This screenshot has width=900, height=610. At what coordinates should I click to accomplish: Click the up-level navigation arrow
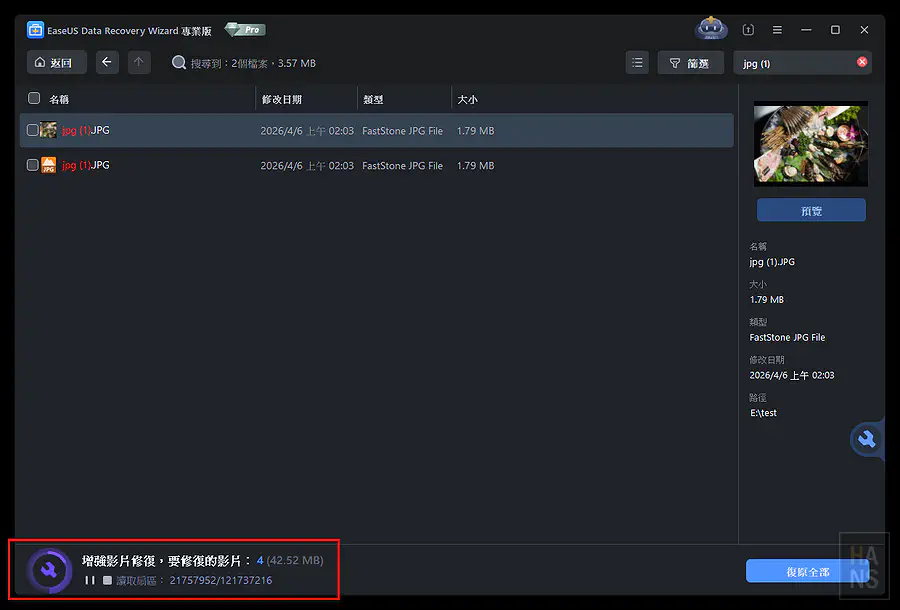(137, 62)
